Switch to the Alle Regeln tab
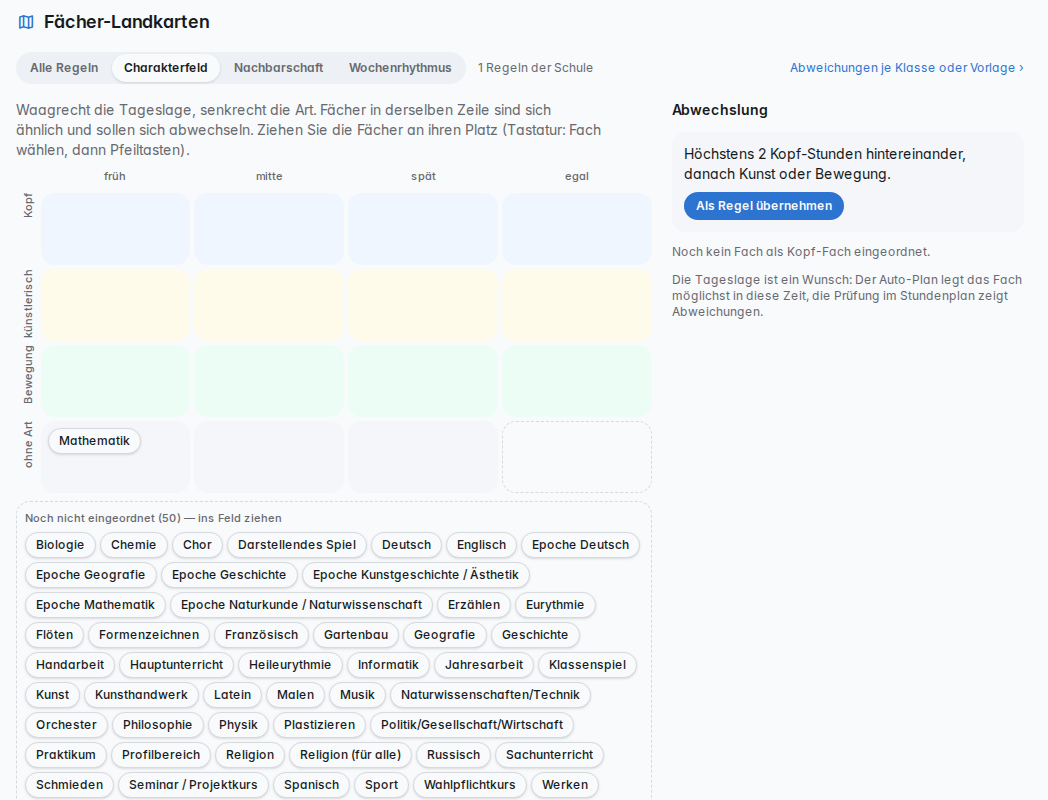The image size is (1048, 800). 64,68
